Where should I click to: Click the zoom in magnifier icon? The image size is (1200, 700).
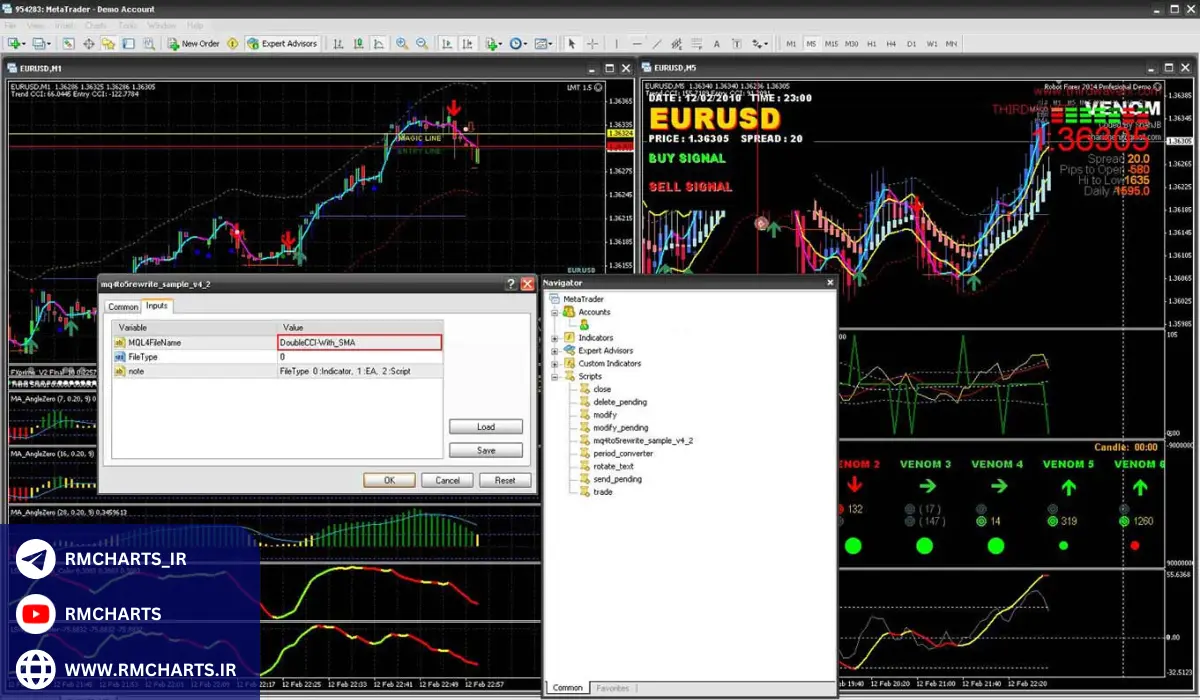coord(401,44)
